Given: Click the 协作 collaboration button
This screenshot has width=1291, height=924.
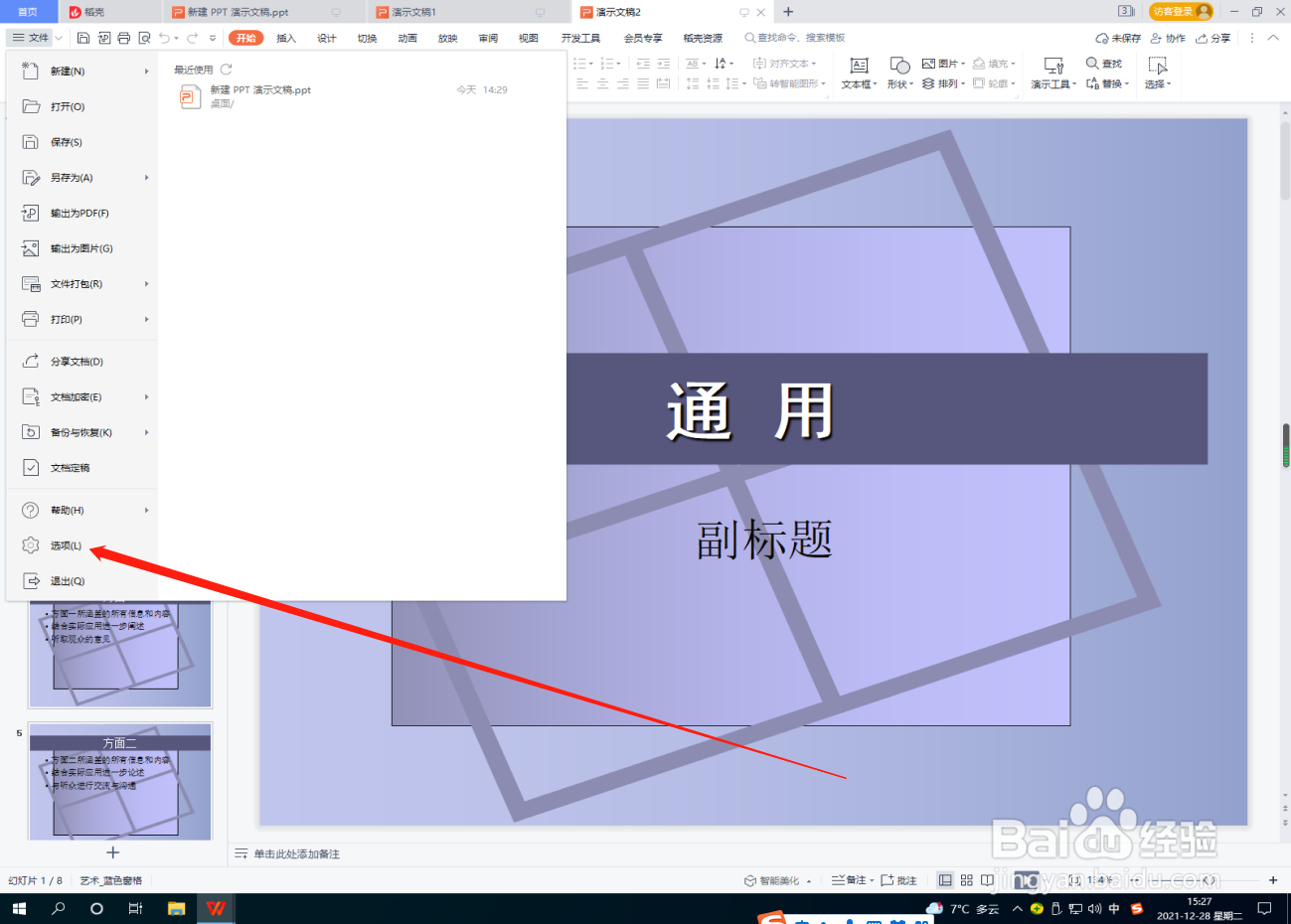Looking at the screenshot, I should tap(1168, 38).
